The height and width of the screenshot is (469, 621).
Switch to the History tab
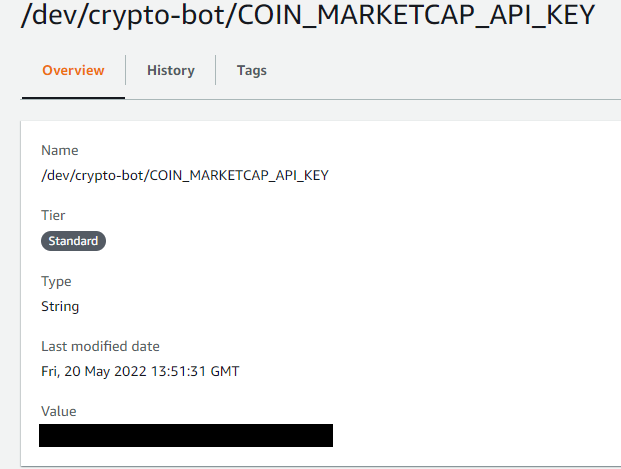pyautogui.click(x=170, y=70)
